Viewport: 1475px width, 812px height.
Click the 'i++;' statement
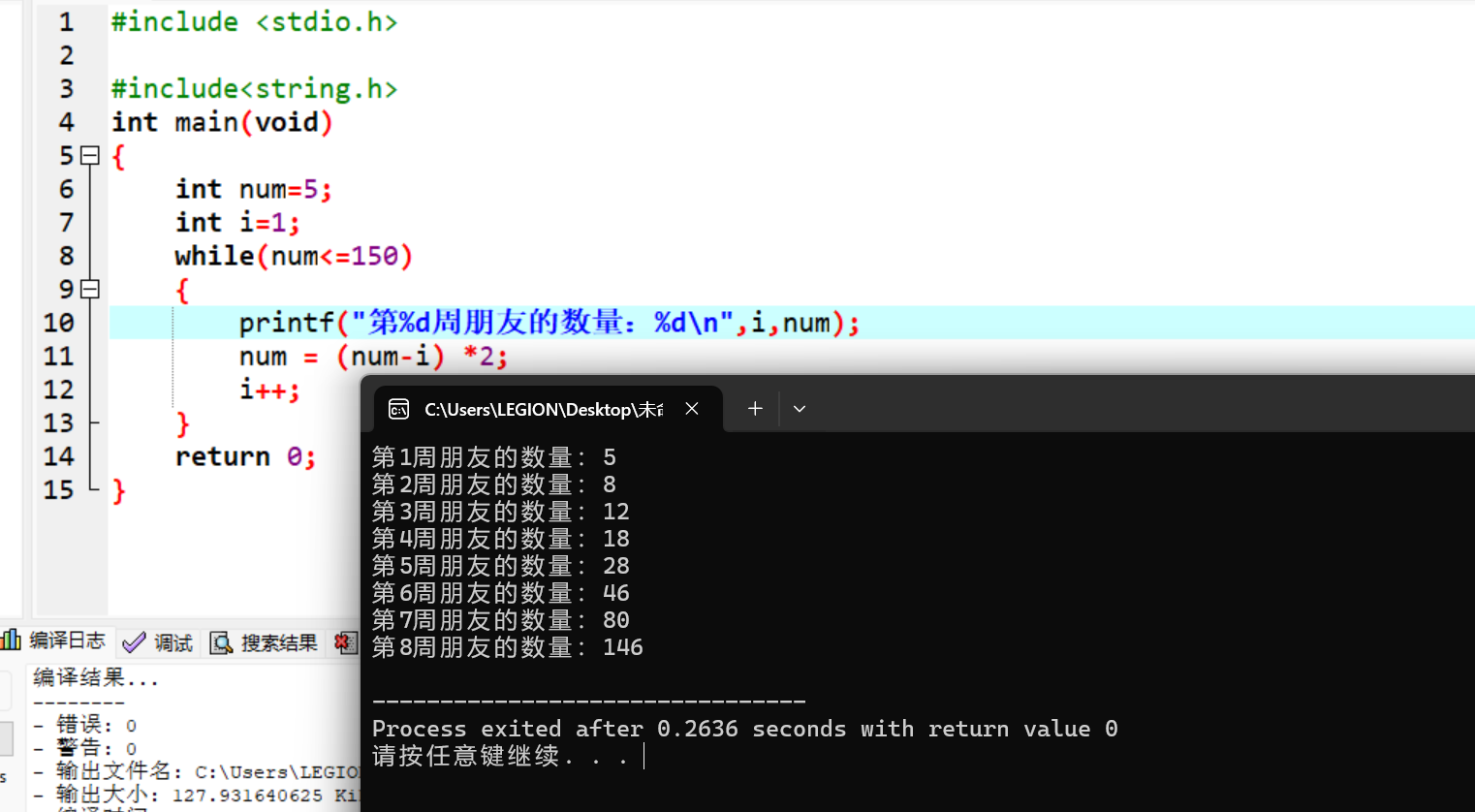click(x=269, y=390)
